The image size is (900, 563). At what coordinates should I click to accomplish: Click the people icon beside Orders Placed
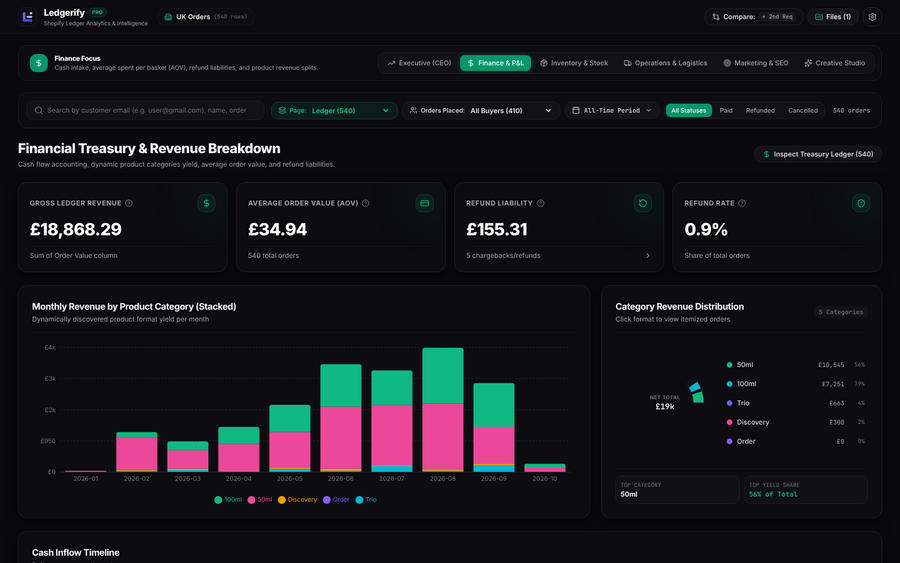coord(413,110)
